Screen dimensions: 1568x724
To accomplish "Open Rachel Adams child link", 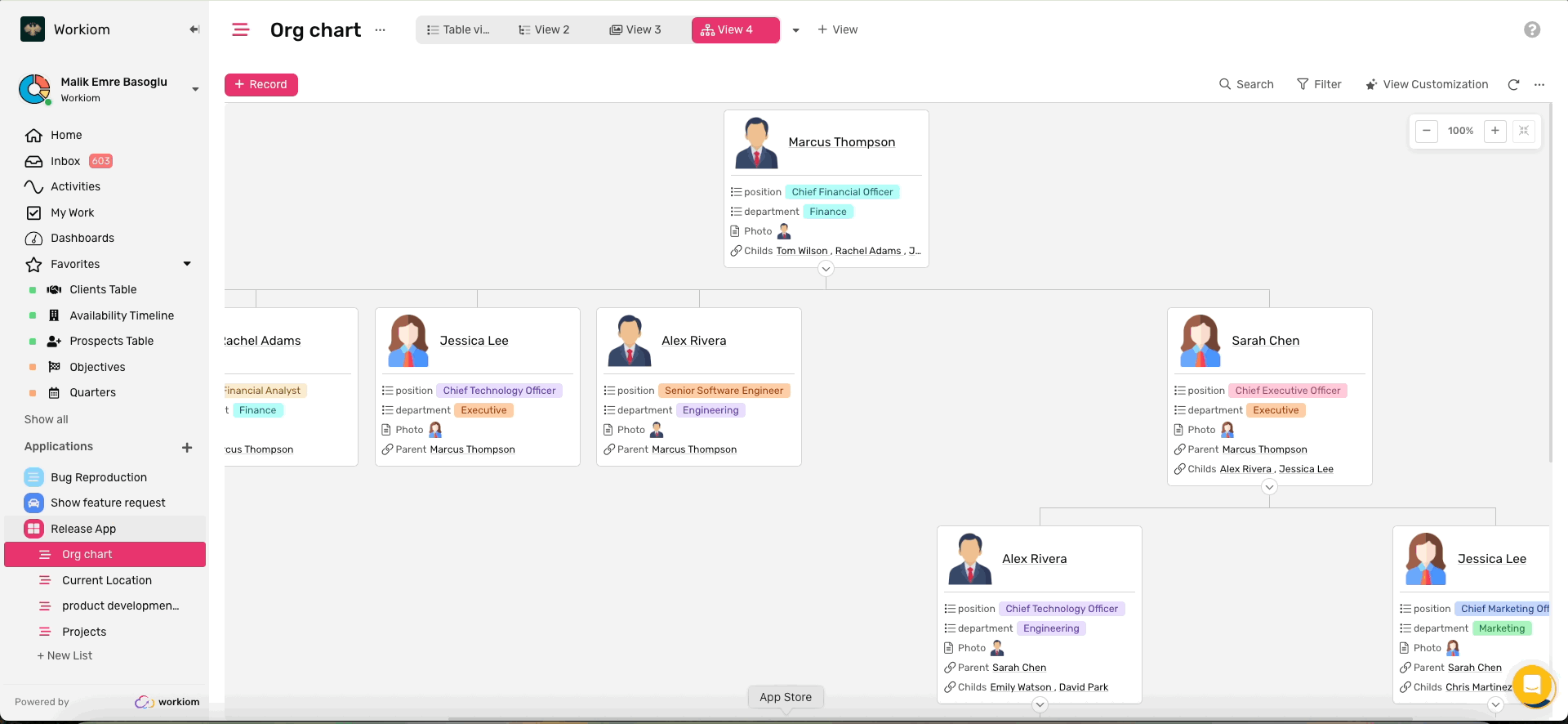I will pos(867,251).
